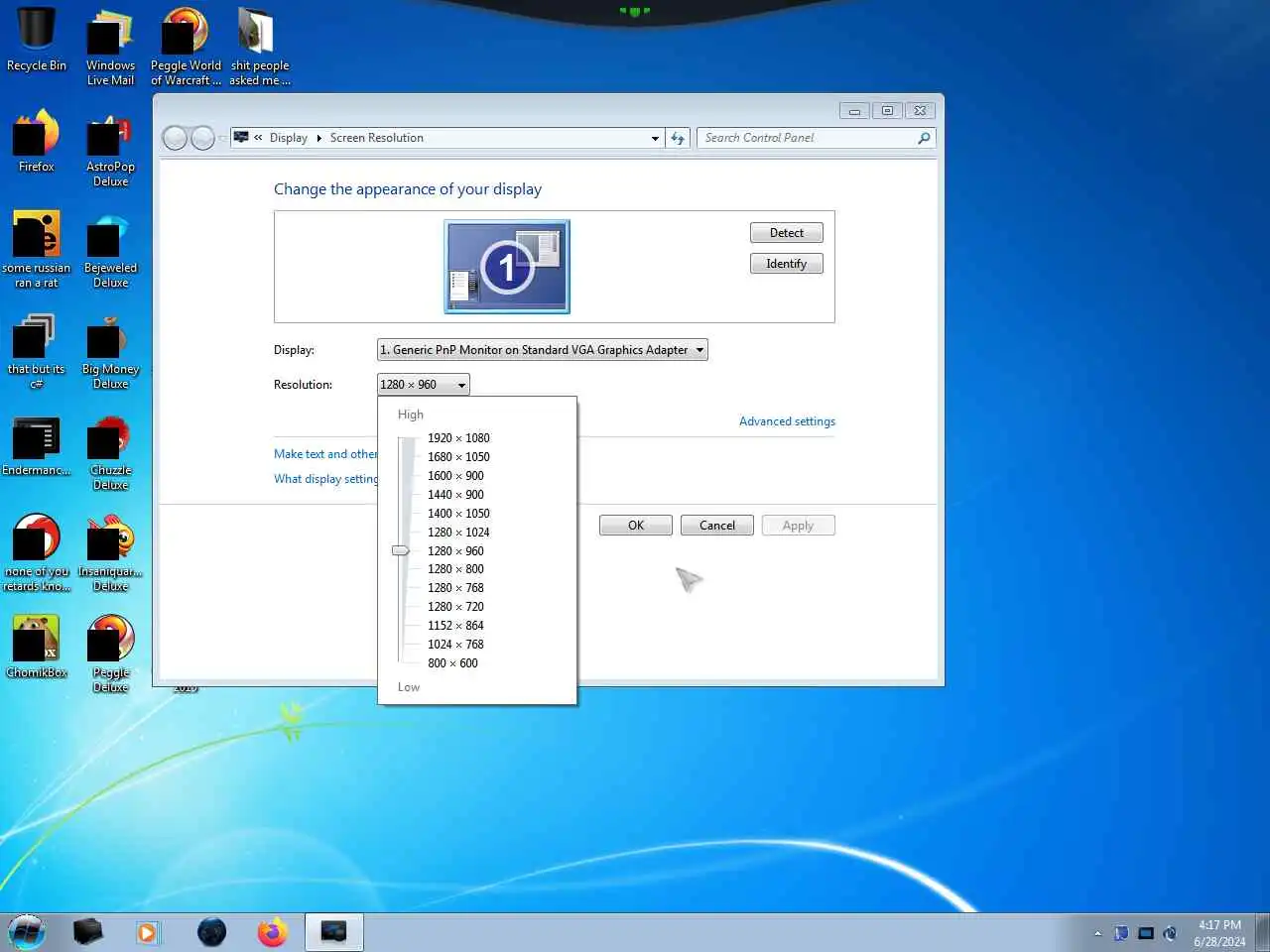This screenshot has height=952, width=1270.
Task: Select the Bejeweled Deluxe desktop icon
Action: tap(110, 250)
